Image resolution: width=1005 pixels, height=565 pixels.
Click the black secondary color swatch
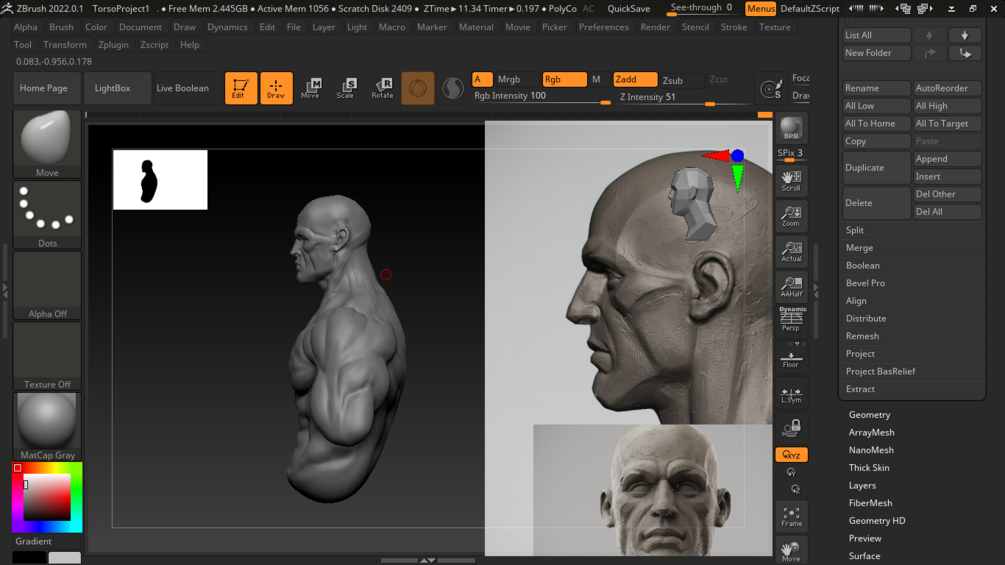click(x=29, y=557)
